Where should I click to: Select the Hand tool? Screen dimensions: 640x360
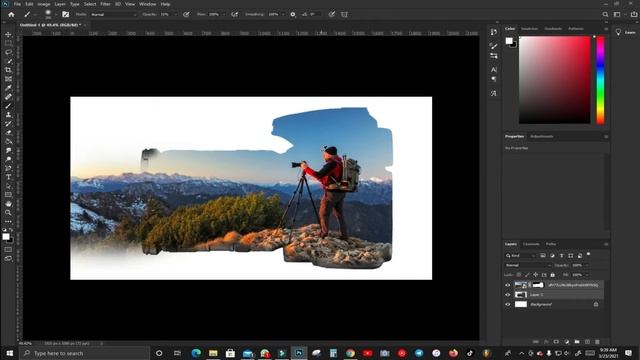tap(8, 204)
